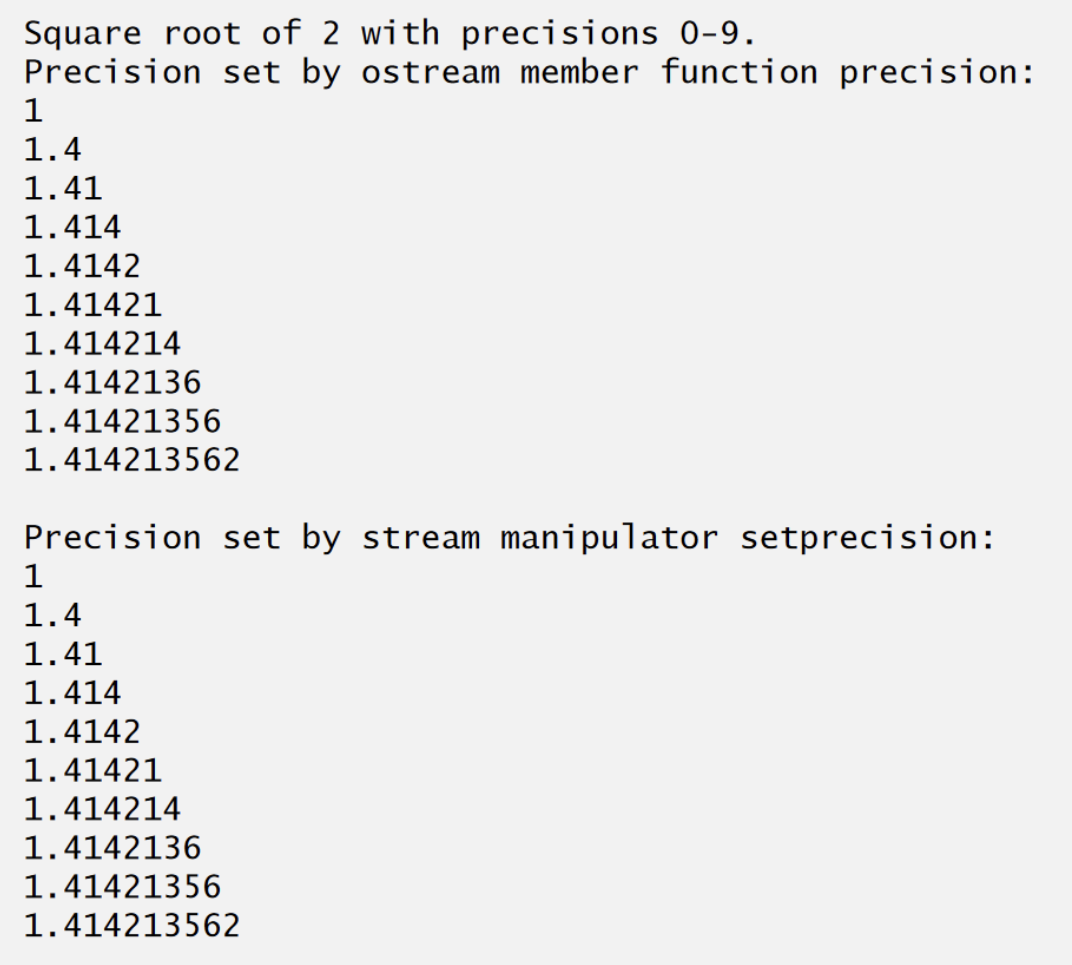1072x965 pixels.
Task: Click value 1.414213562 under the setprecision heading
Action: pyautogui.click(x=132, y=925)
